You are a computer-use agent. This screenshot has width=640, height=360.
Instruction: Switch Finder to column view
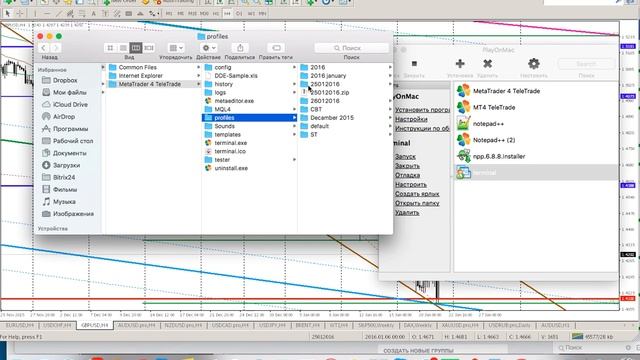click(136, 48)
